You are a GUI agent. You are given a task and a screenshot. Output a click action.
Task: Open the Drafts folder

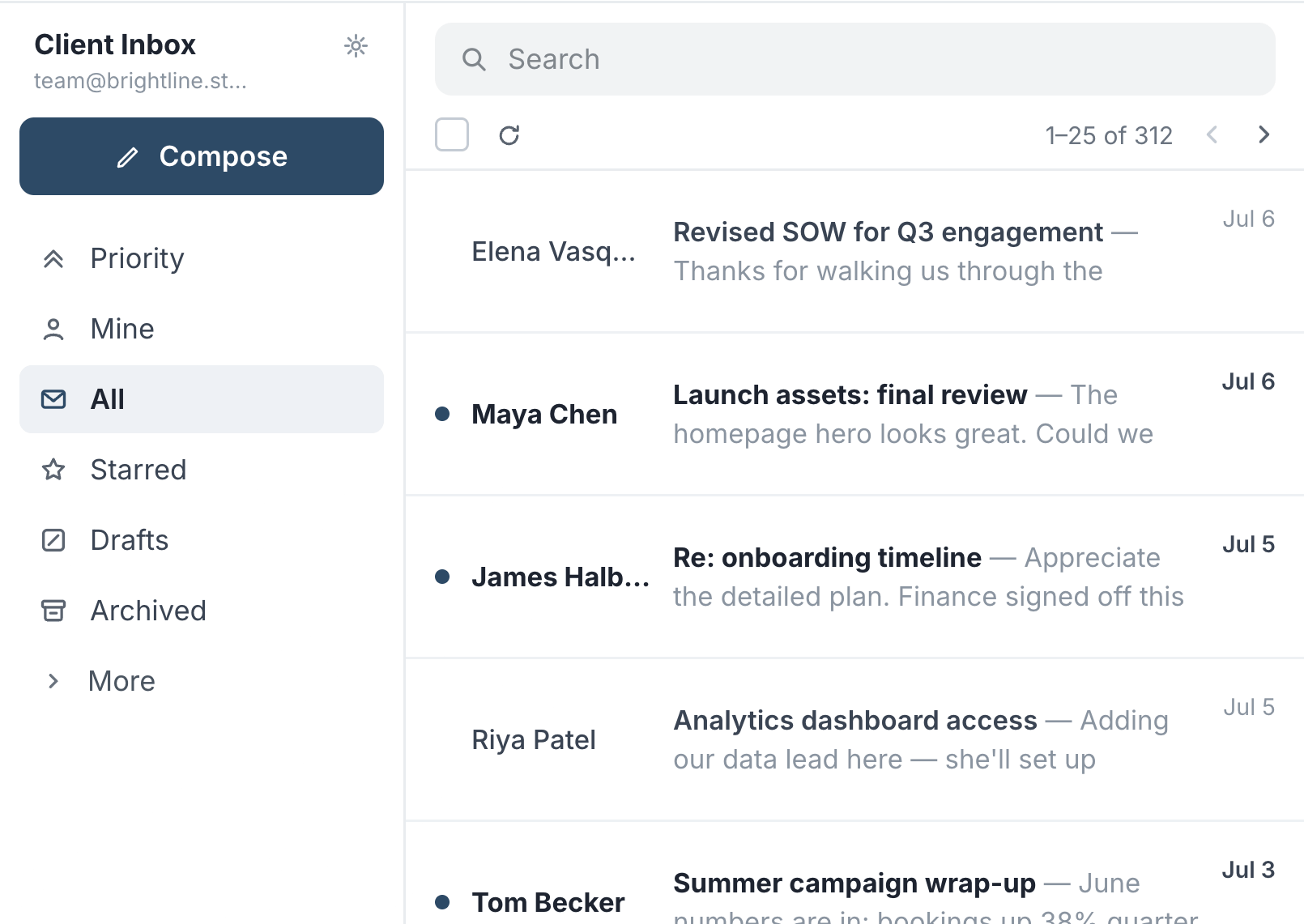(x=202, y=540)
